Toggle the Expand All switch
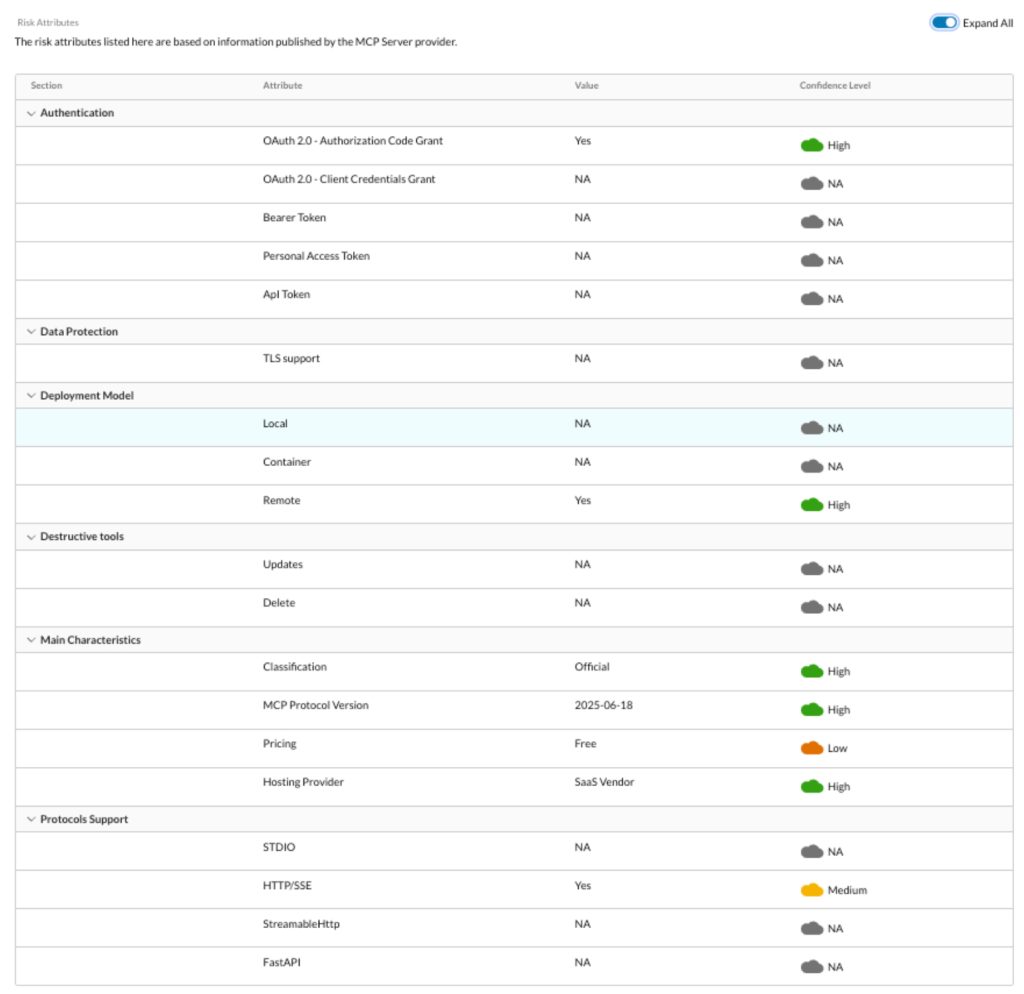 pyautogui.click(x=944, y=23)
